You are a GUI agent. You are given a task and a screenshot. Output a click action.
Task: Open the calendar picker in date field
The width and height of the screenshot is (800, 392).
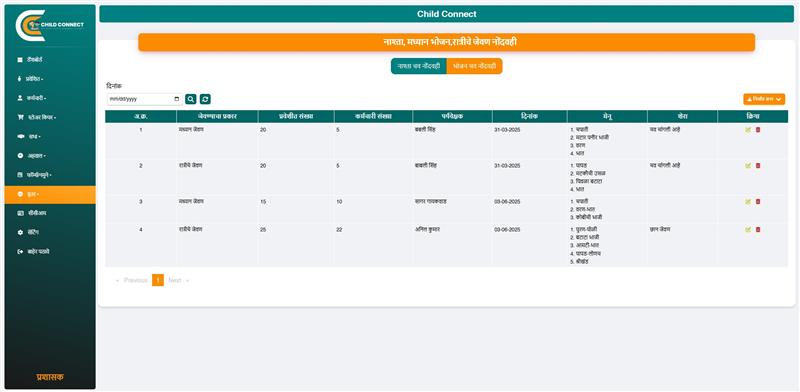tap(177, 99)
